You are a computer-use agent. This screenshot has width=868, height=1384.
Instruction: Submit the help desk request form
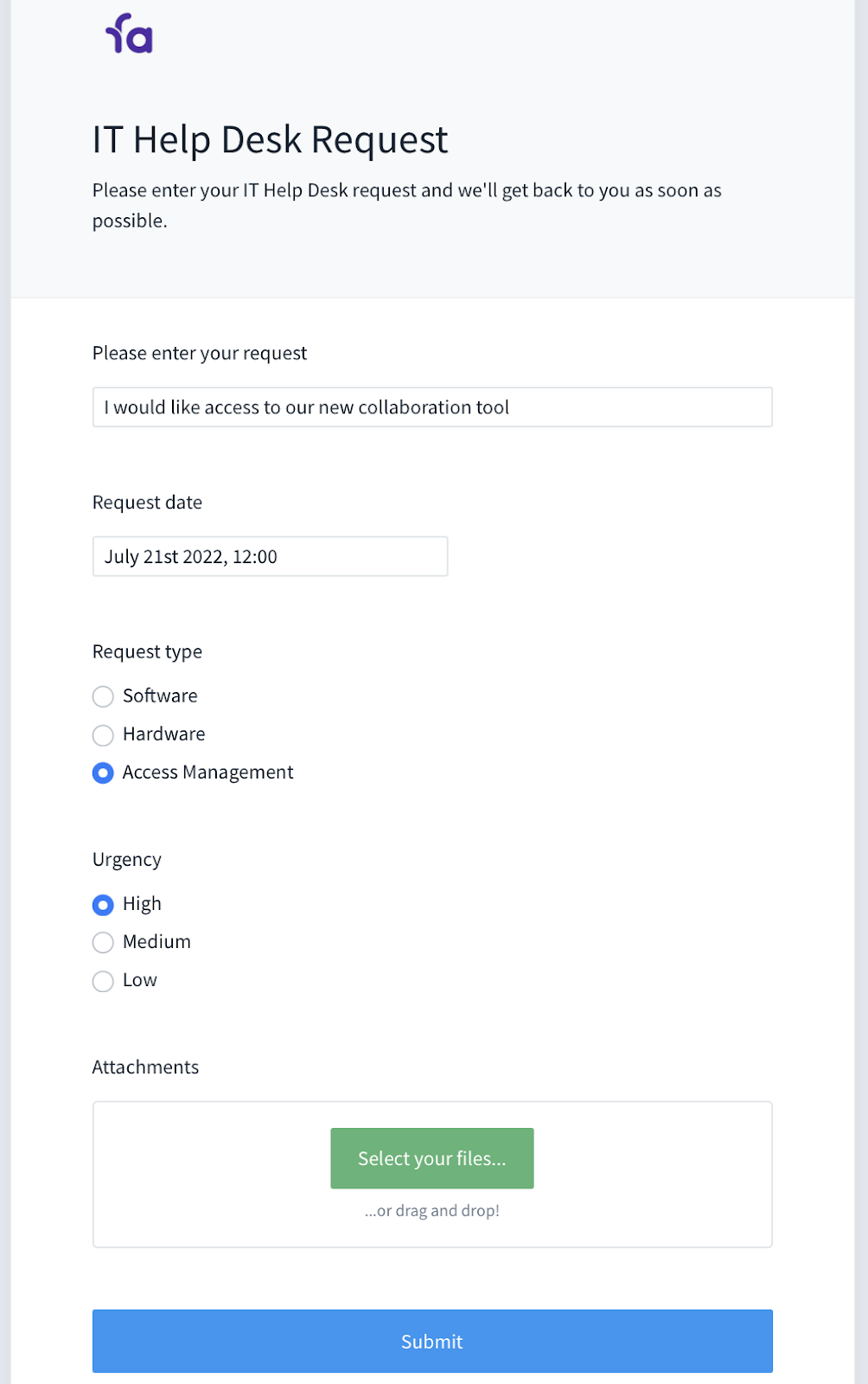[432, 1342]
